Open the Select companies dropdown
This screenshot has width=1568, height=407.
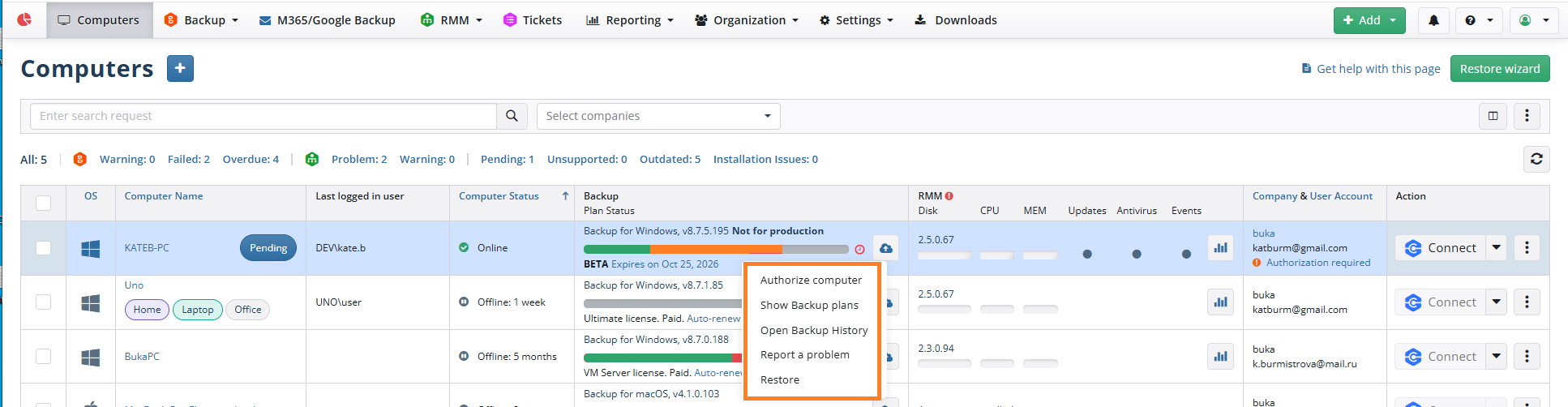[x=658, y=116]
